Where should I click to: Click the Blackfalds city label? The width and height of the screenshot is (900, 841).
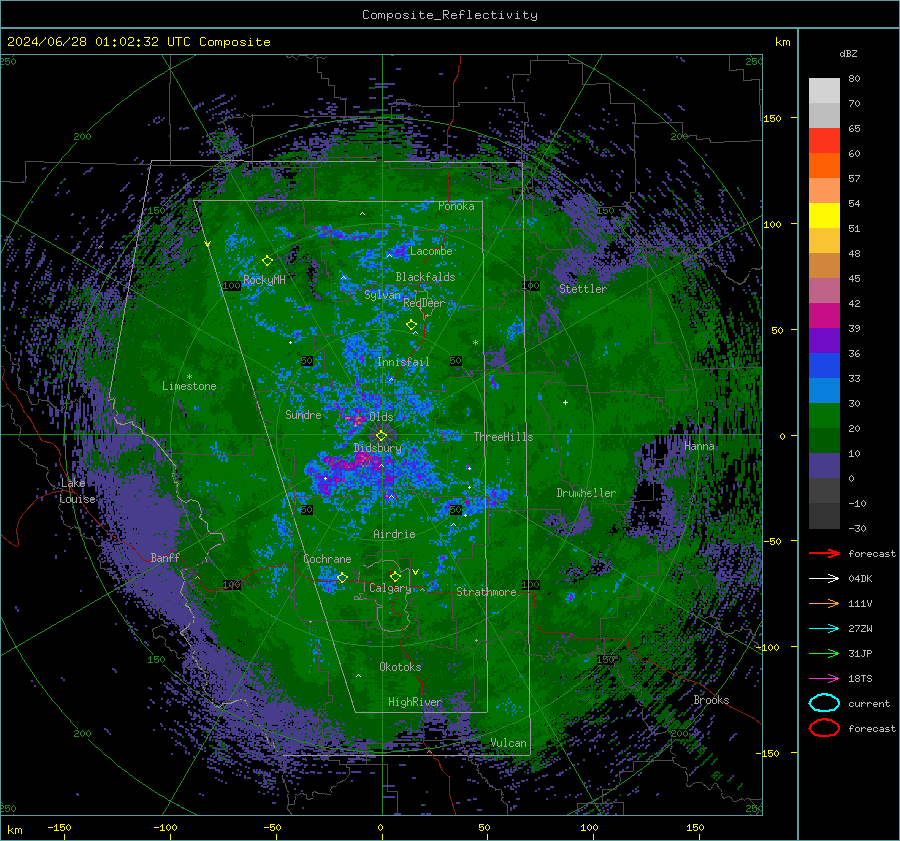tap(425, 277)
